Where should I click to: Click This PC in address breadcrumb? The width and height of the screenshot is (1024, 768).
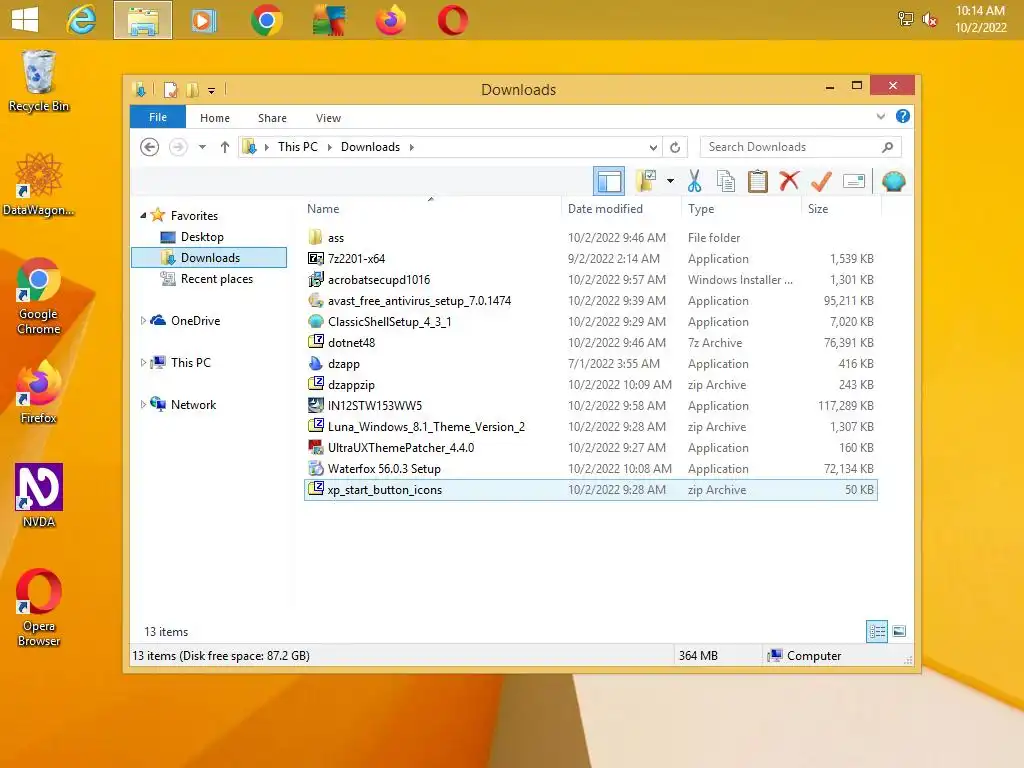[298, 147]
